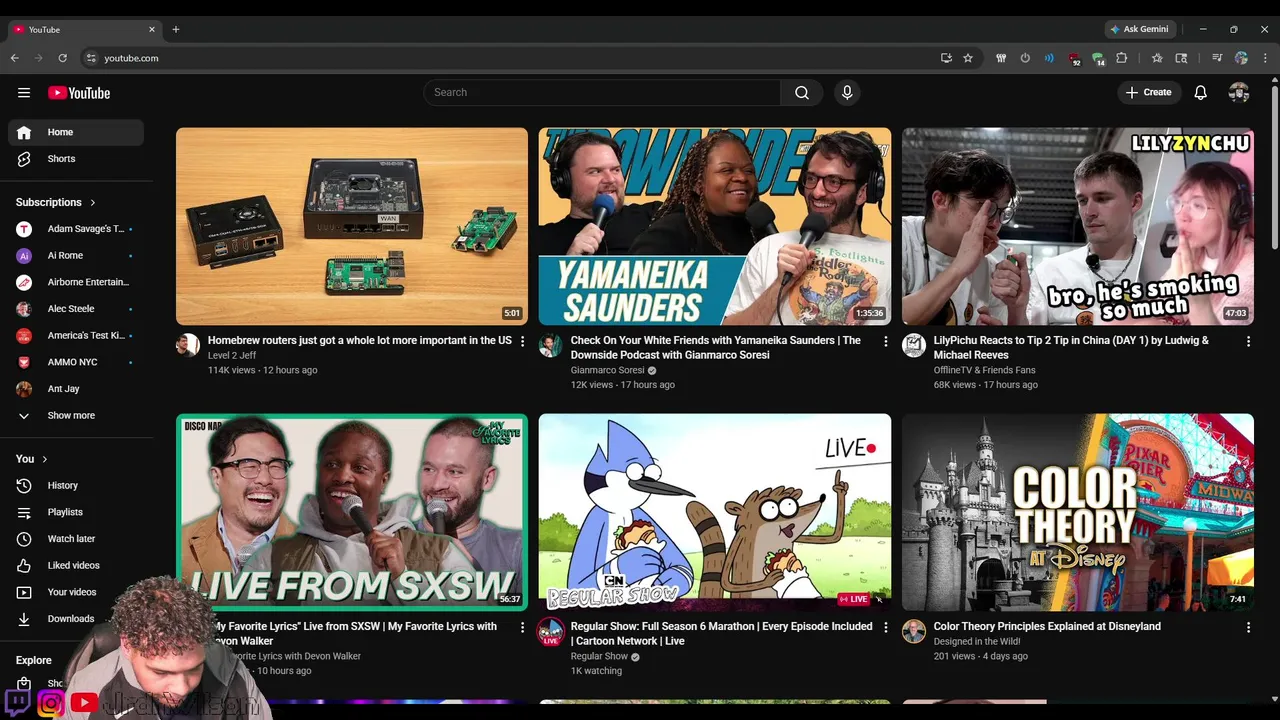Open Watch later list
1280x720 pixels.
[76, 539]
